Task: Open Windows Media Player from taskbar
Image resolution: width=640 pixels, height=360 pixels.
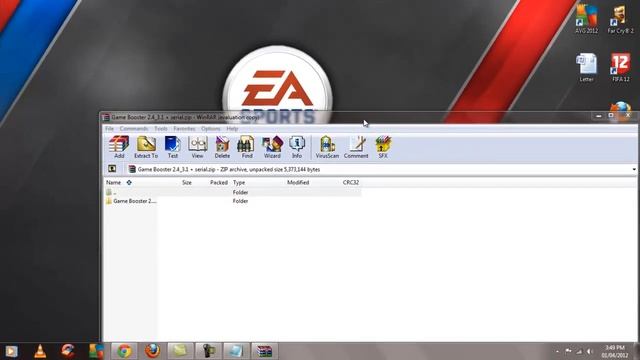Action: [x=11, y=351]
